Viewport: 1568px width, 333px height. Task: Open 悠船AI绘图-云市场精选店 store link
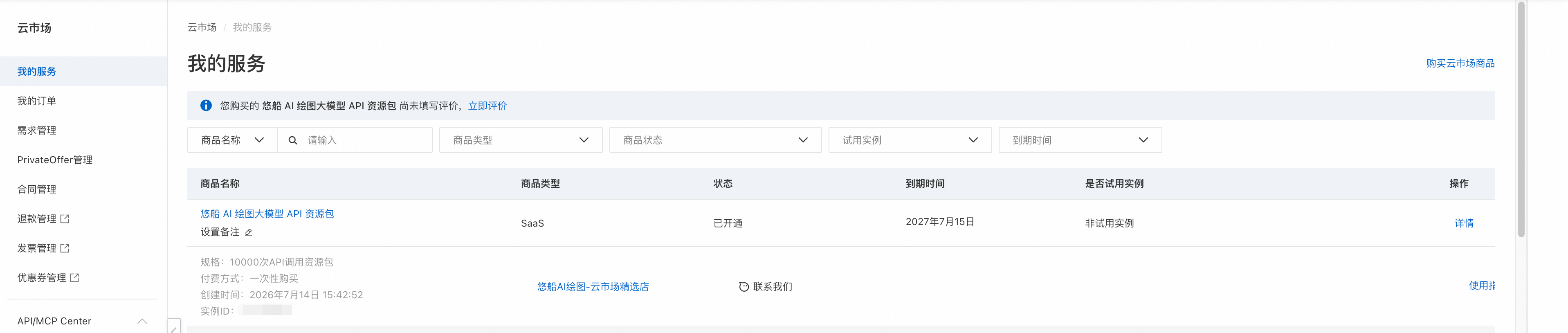tap(593, 287)
